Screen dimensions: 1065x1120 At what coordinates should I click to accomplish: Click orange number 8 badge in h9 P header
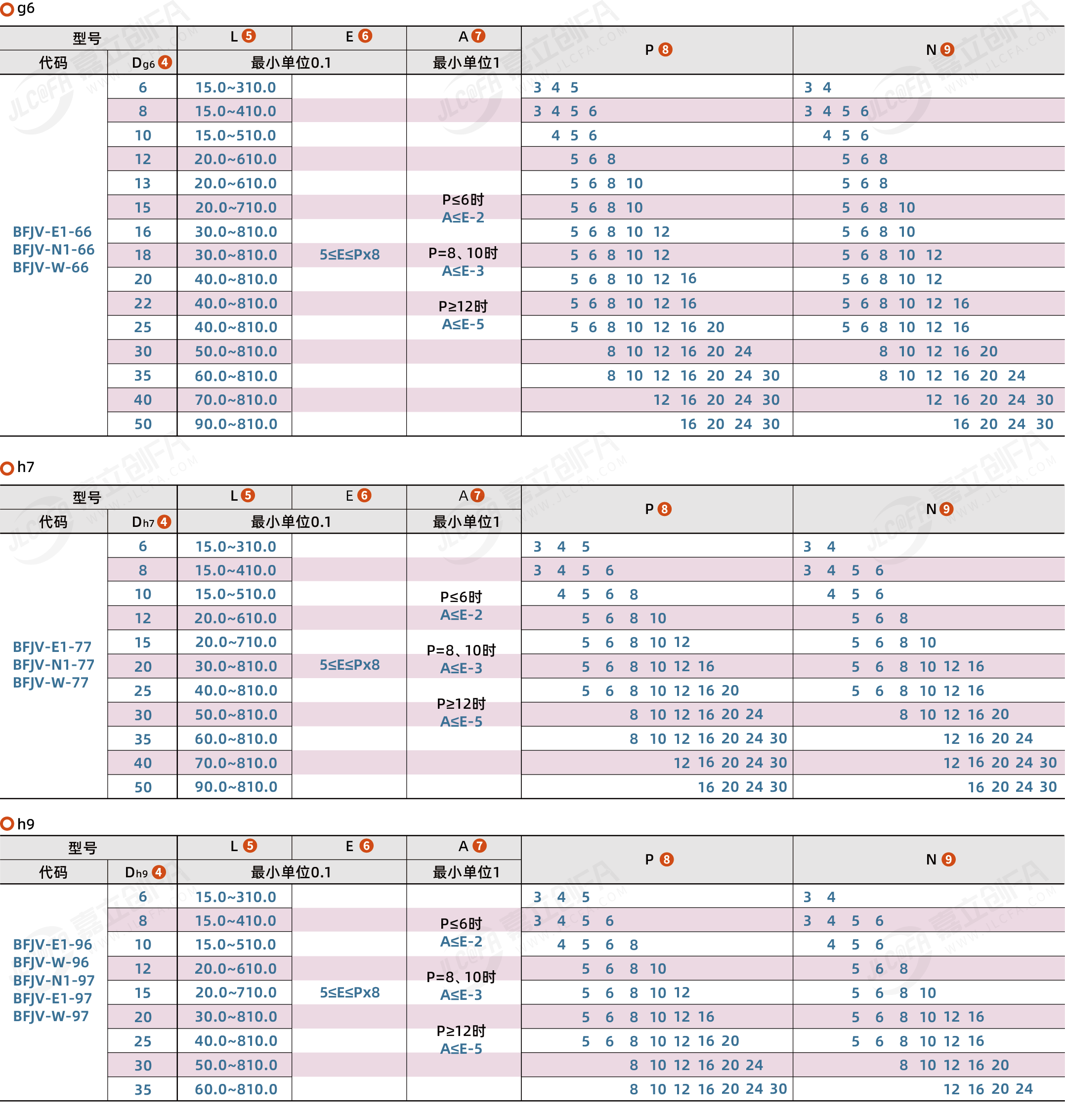click(667, 860)
